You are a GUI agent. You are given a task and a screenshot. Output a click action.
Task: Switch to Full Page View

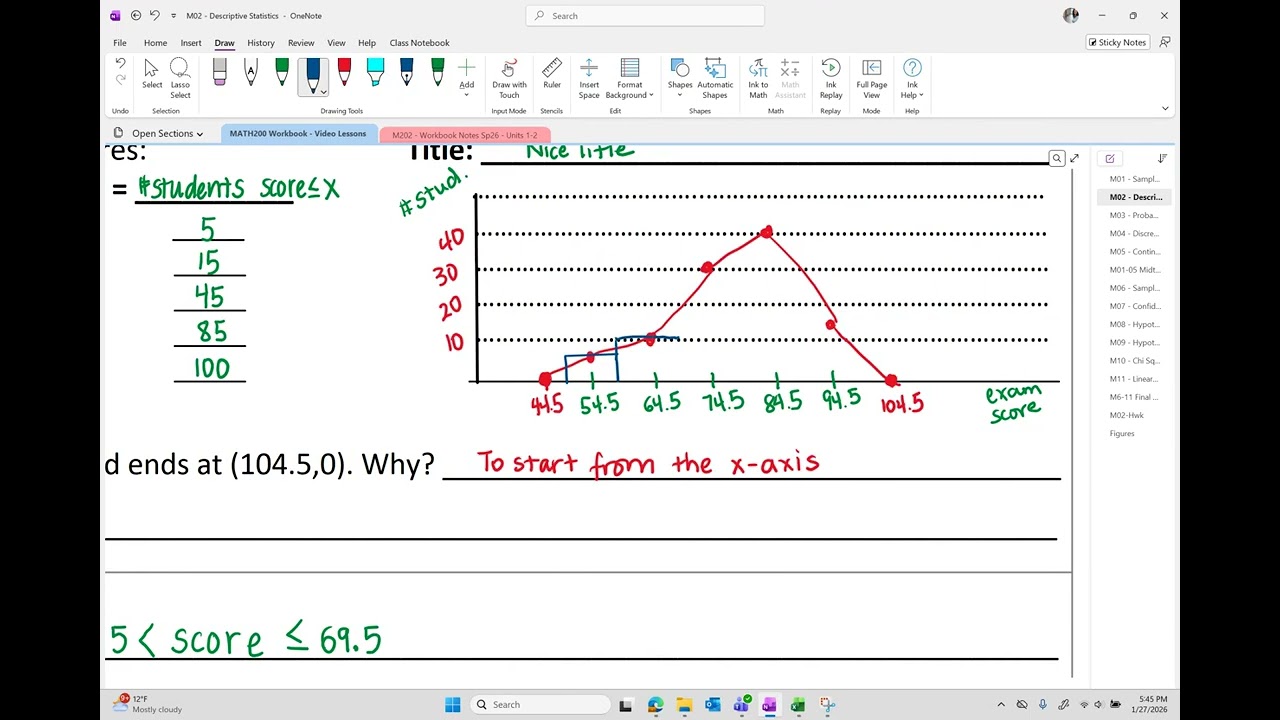[871, 78]
